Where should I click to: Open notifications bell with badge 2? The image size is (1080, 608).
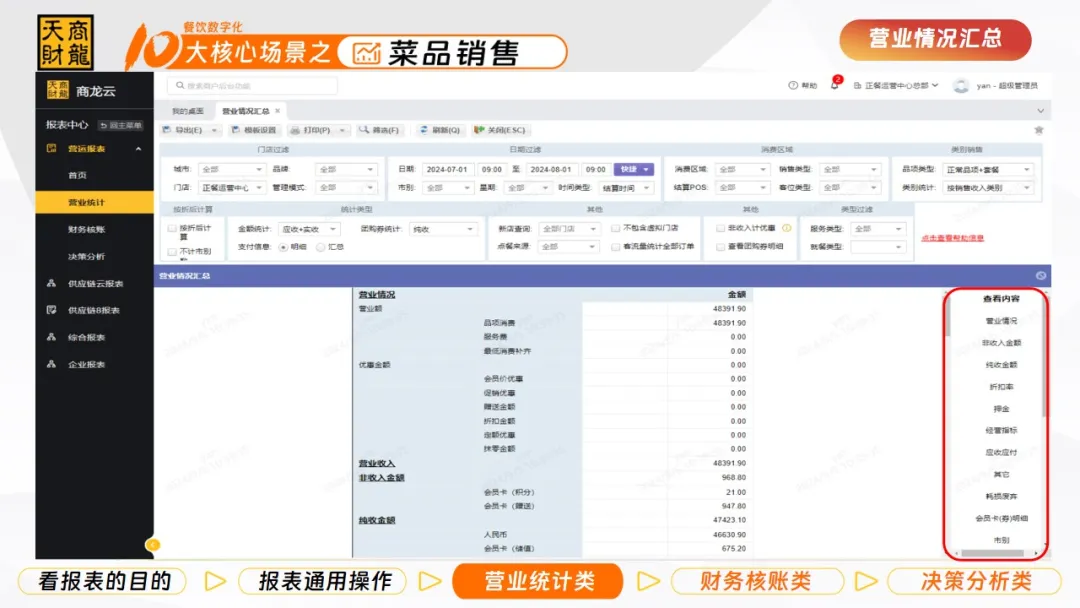(835, 84)
